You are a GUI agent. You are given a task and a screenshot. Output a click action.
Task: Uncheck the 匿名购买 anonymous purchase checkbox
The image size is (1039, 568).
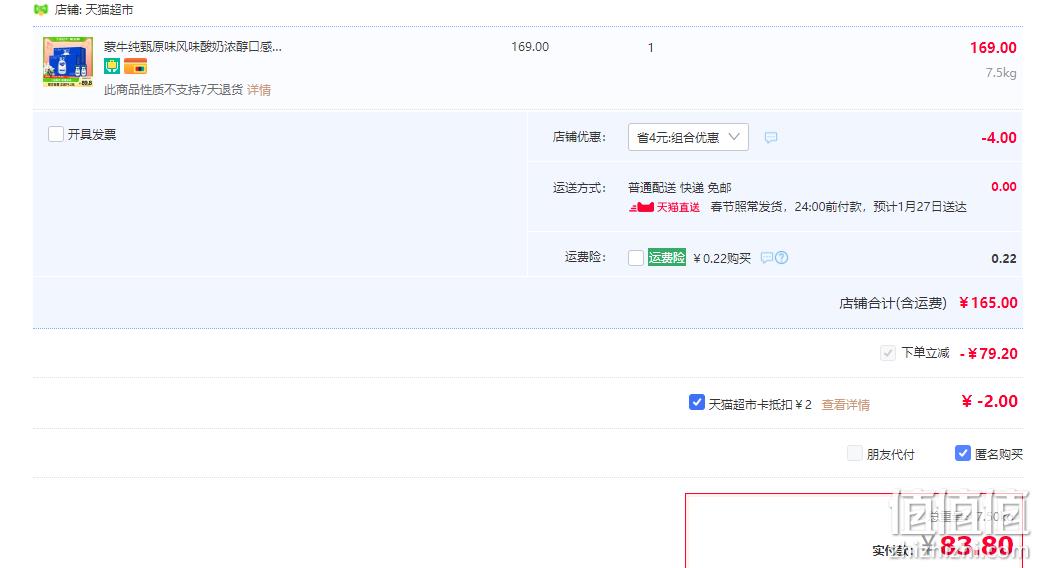(963, 453)
